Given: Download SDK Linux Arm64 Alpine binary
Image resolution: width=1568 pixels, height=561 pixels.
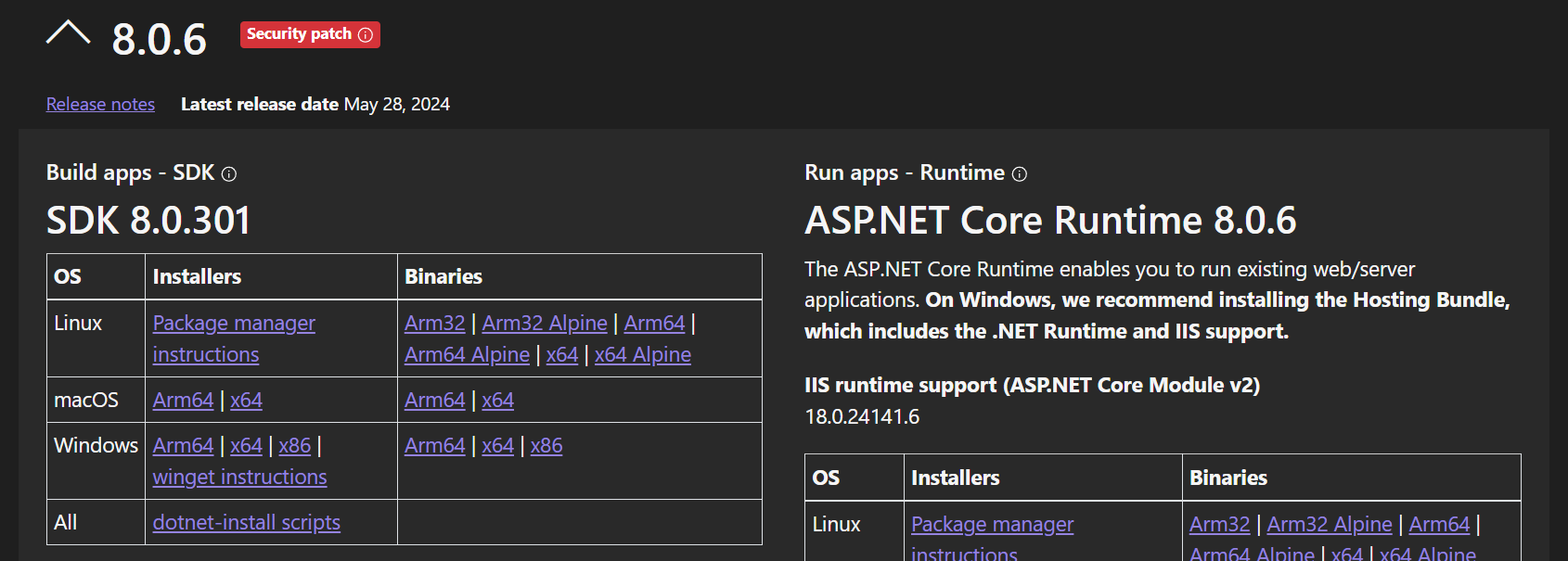Looking at the screenshot, I should point(467,354).
